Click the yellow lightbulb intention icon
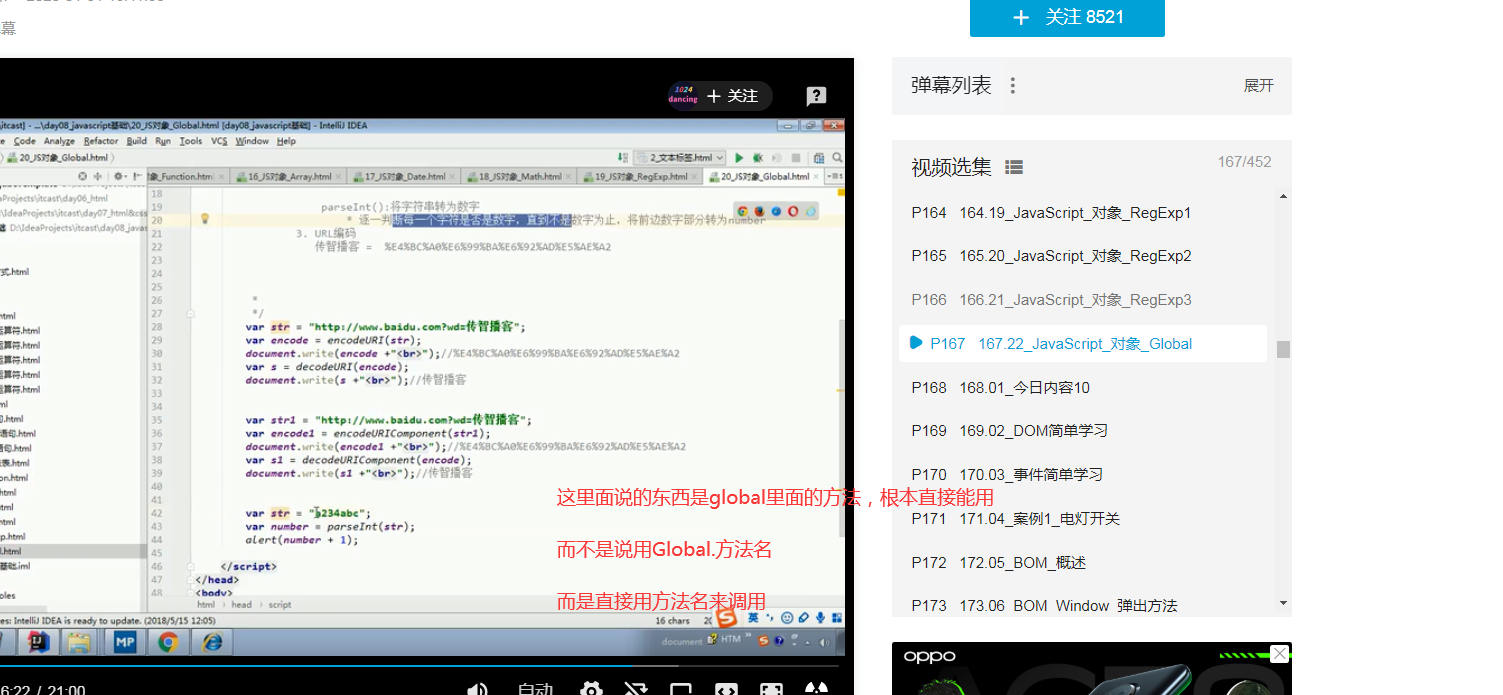 tap(205, 218)
